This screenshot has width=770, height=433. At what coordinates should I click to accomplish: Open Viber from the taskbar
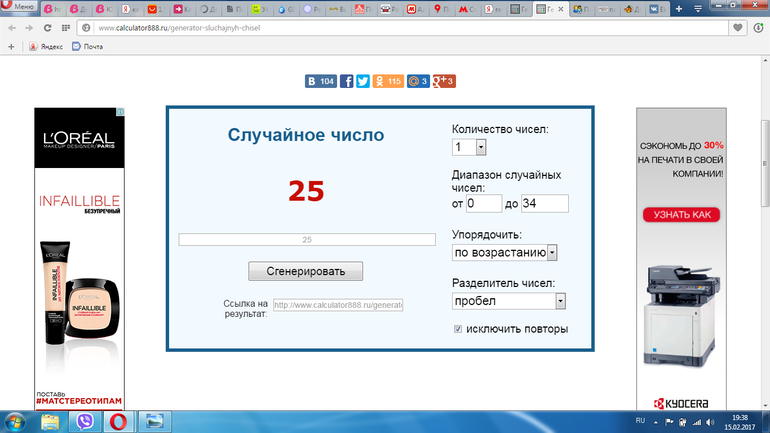(85, 419)
